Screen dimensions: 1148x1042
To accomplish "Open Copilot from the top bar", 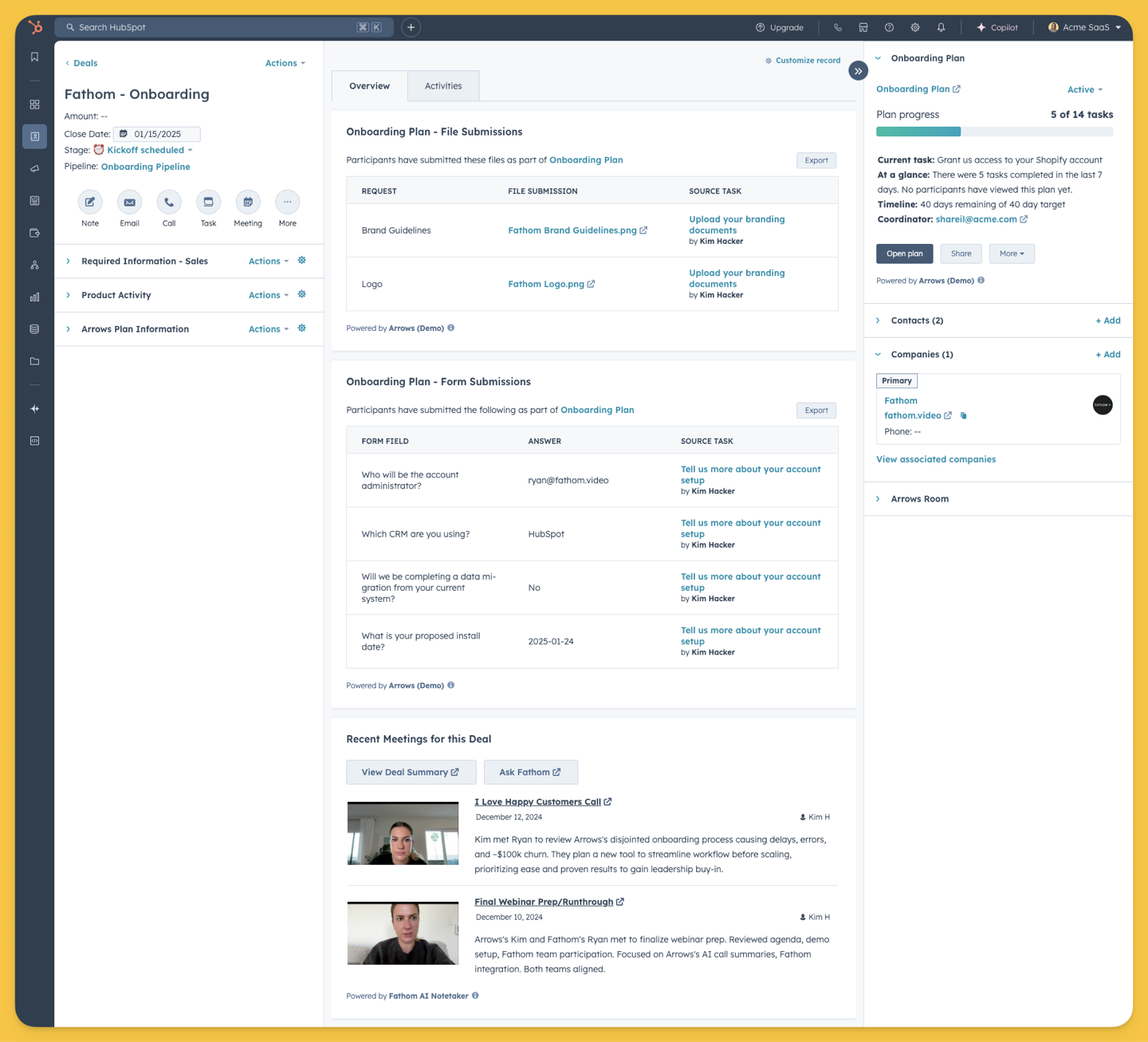I will [997, 27].
